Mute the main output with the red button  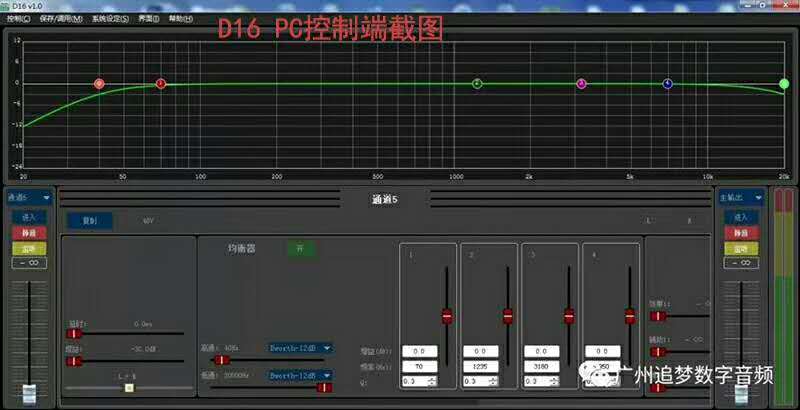pyautogui.click(x=740, y=232)
